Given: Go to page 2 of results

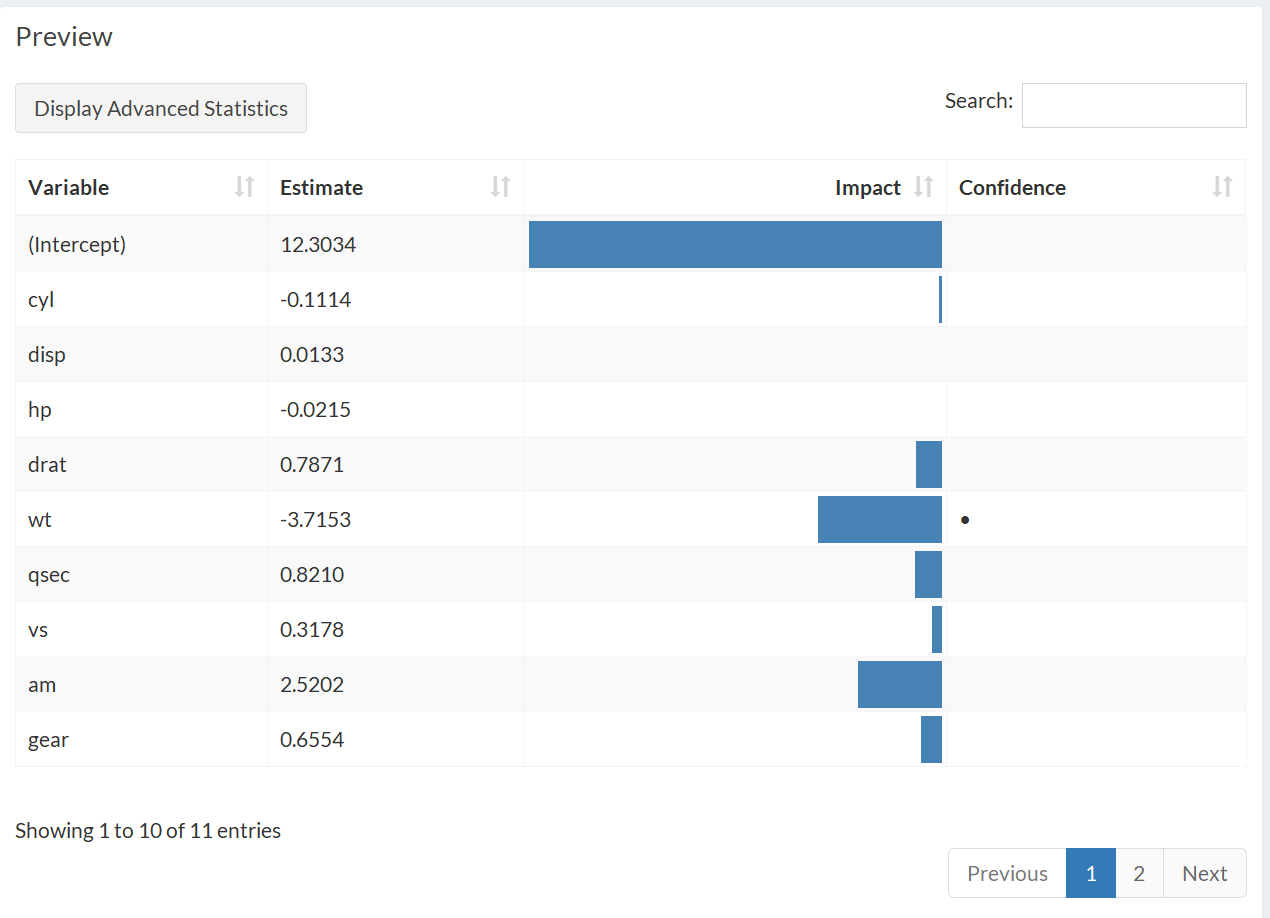Looking at the screenshot, I should [x=1139, y=873].
